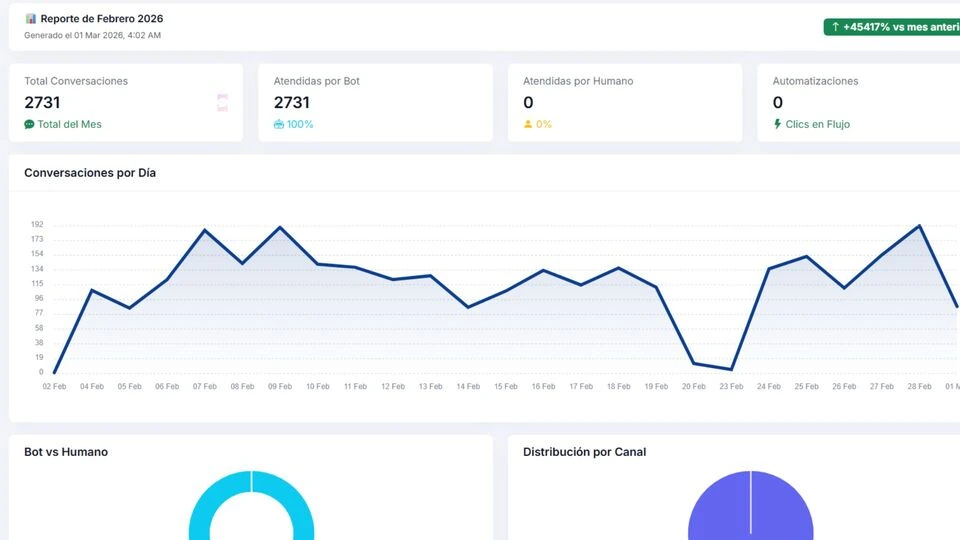Click the lowest data point at 23 Feb
This screenshot has width=960, height=540.
point(732,369)
